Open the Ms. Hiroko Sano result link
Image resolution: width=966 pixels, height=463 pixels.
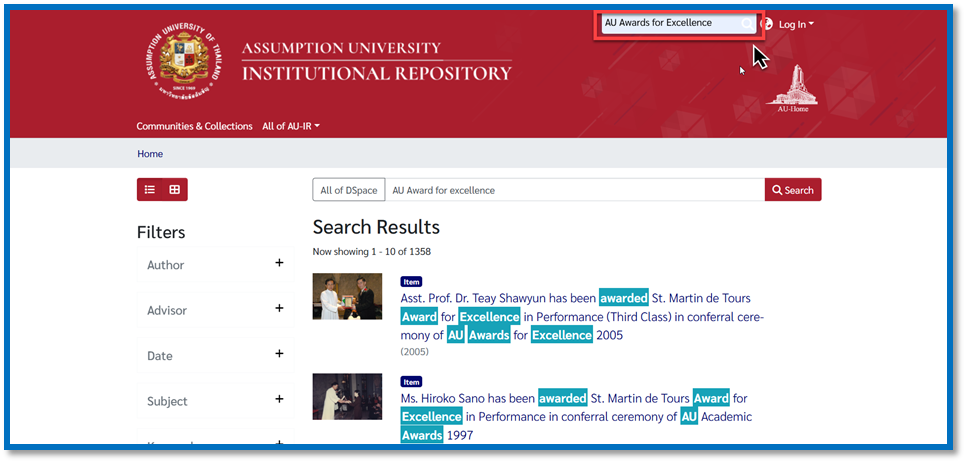tap(468, 398)
